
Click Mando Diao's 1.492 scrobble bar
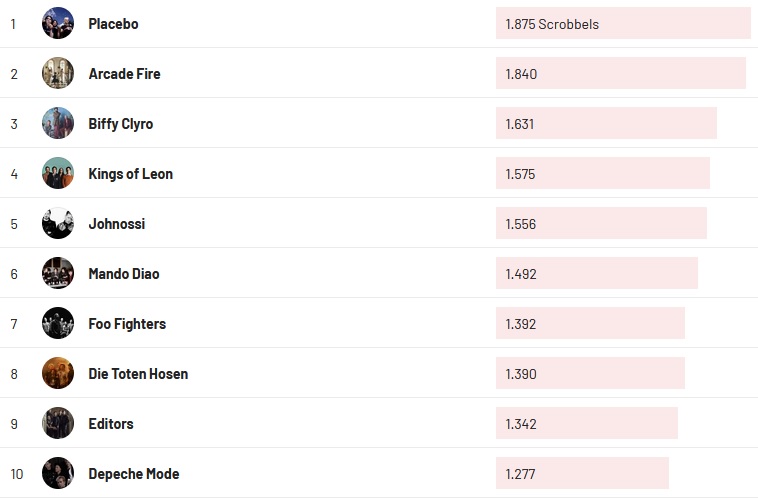click(596, 273)
